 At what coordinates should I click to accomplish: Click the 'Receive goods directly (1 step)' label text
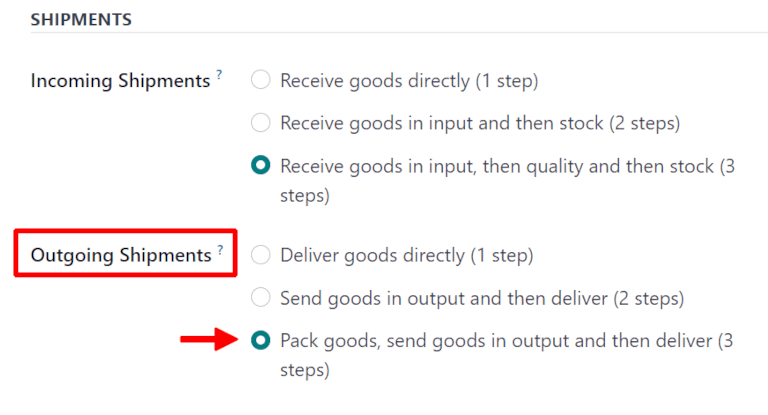click(x=410, y=80)
